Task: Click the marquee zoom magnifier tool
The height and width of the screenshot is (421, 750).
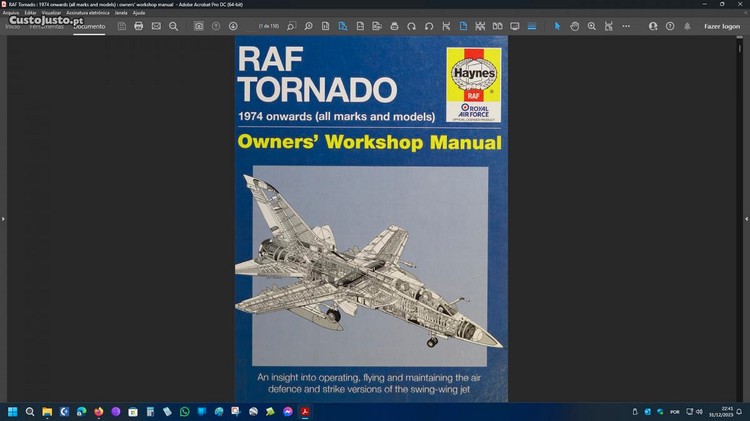Action: point(592,26)
